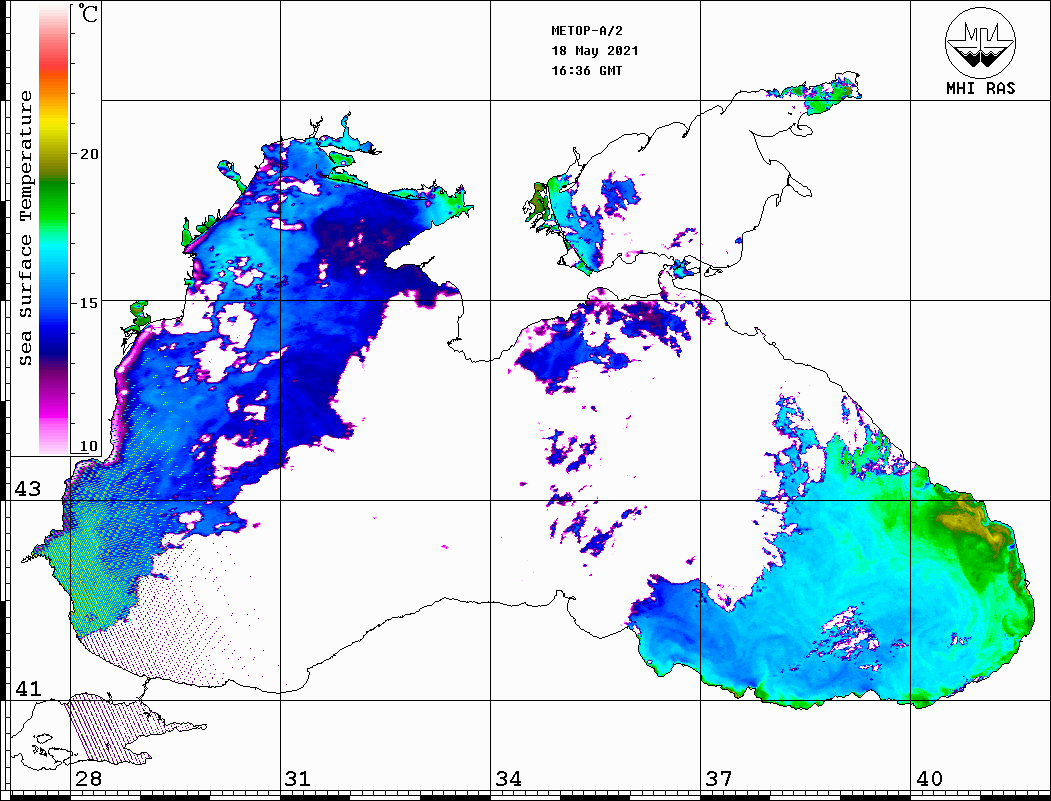Click the longitude label '40'

point(929,778)
